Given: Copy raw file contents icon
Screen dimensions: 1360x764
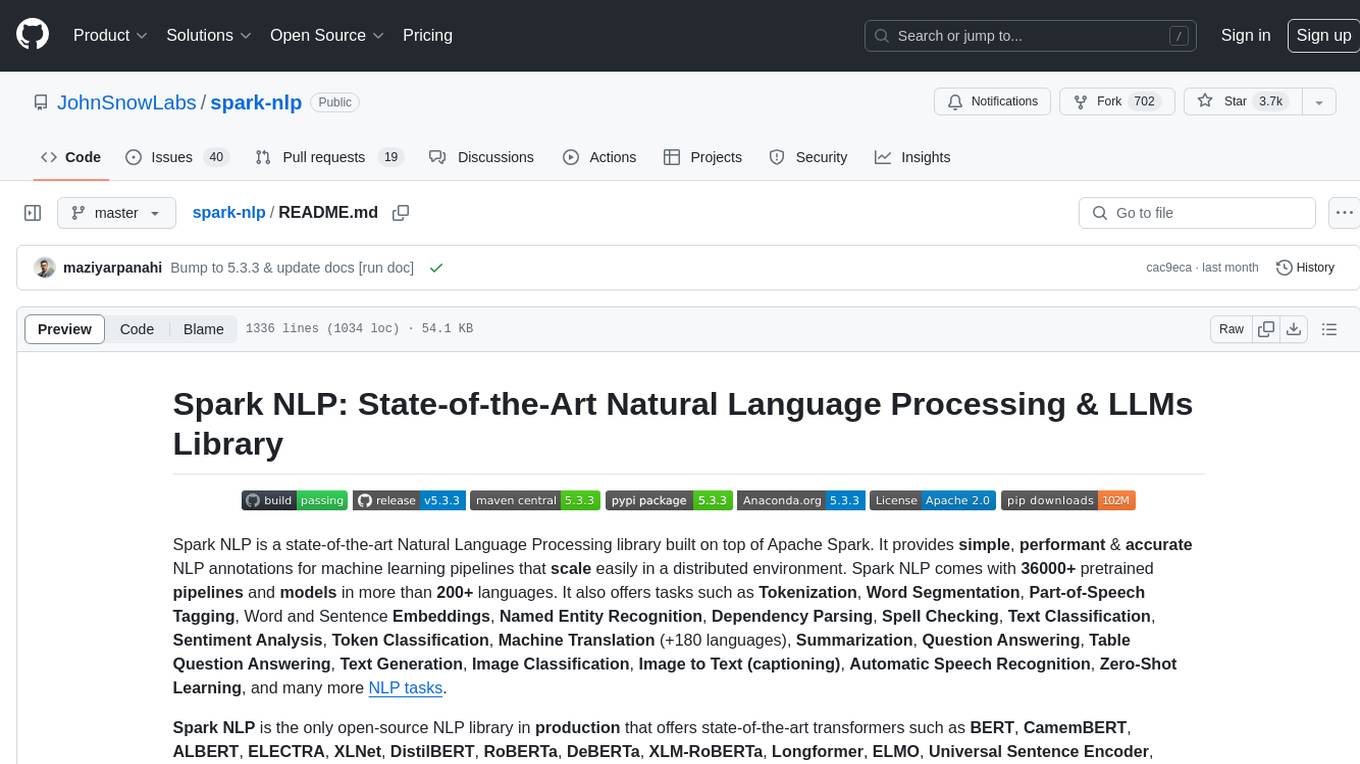Looking at the screenshot, I should [x=1266, y=329].
